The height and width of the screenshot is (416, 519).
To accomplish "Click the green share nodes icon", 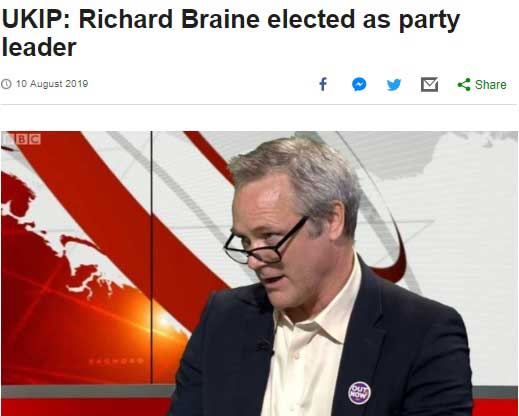I will (464, 84).
